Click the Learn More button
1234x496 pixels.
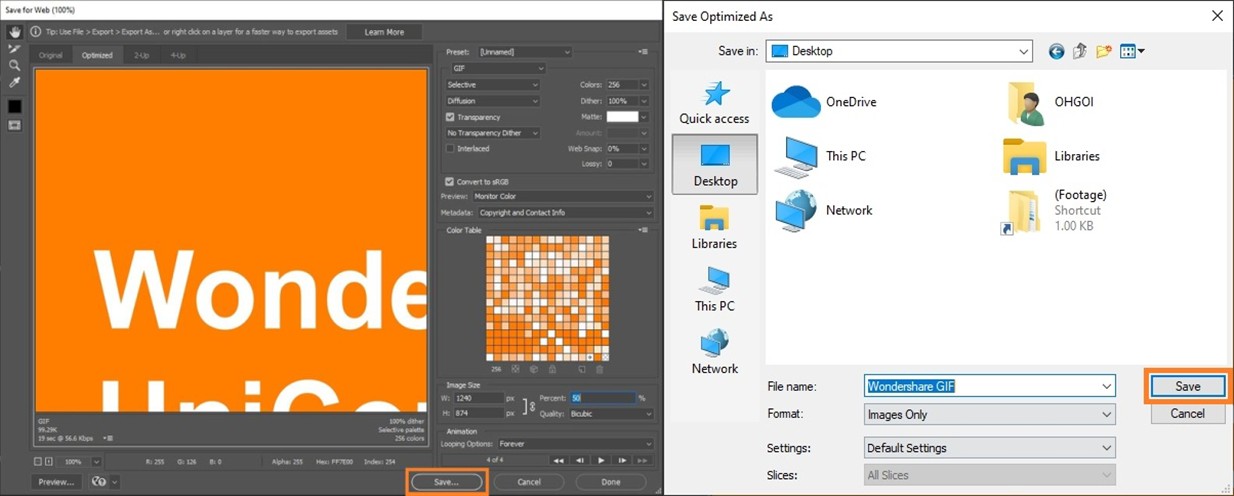pos(384,32)
